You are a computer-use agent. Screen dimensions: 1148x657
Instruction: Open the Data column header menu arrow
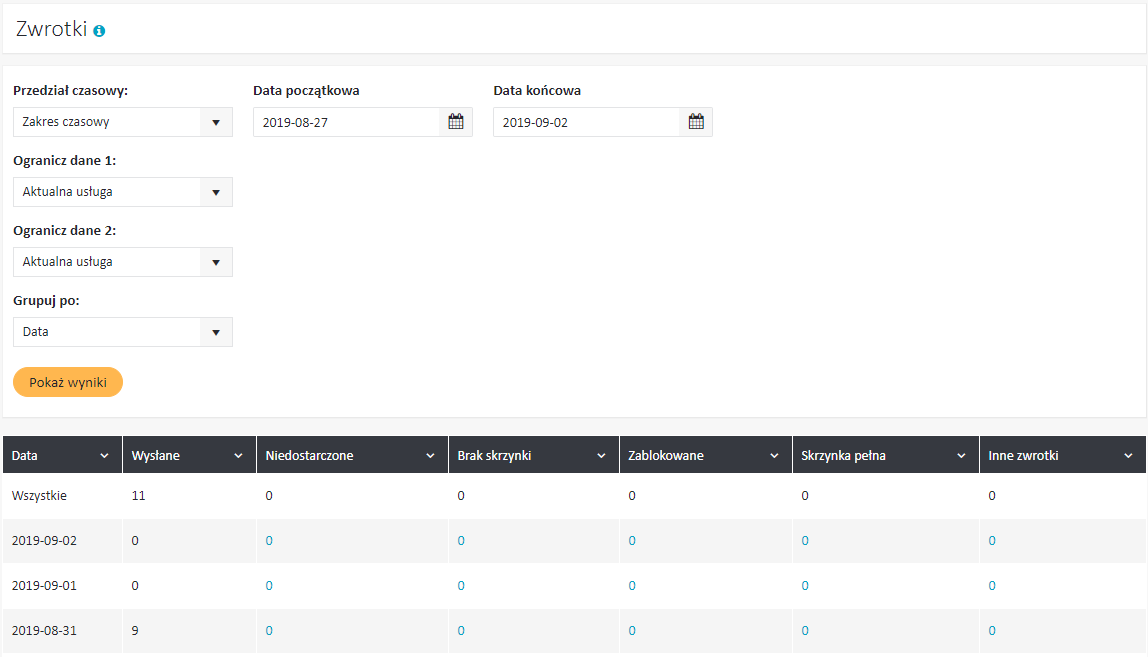click(x=105, y=456)
